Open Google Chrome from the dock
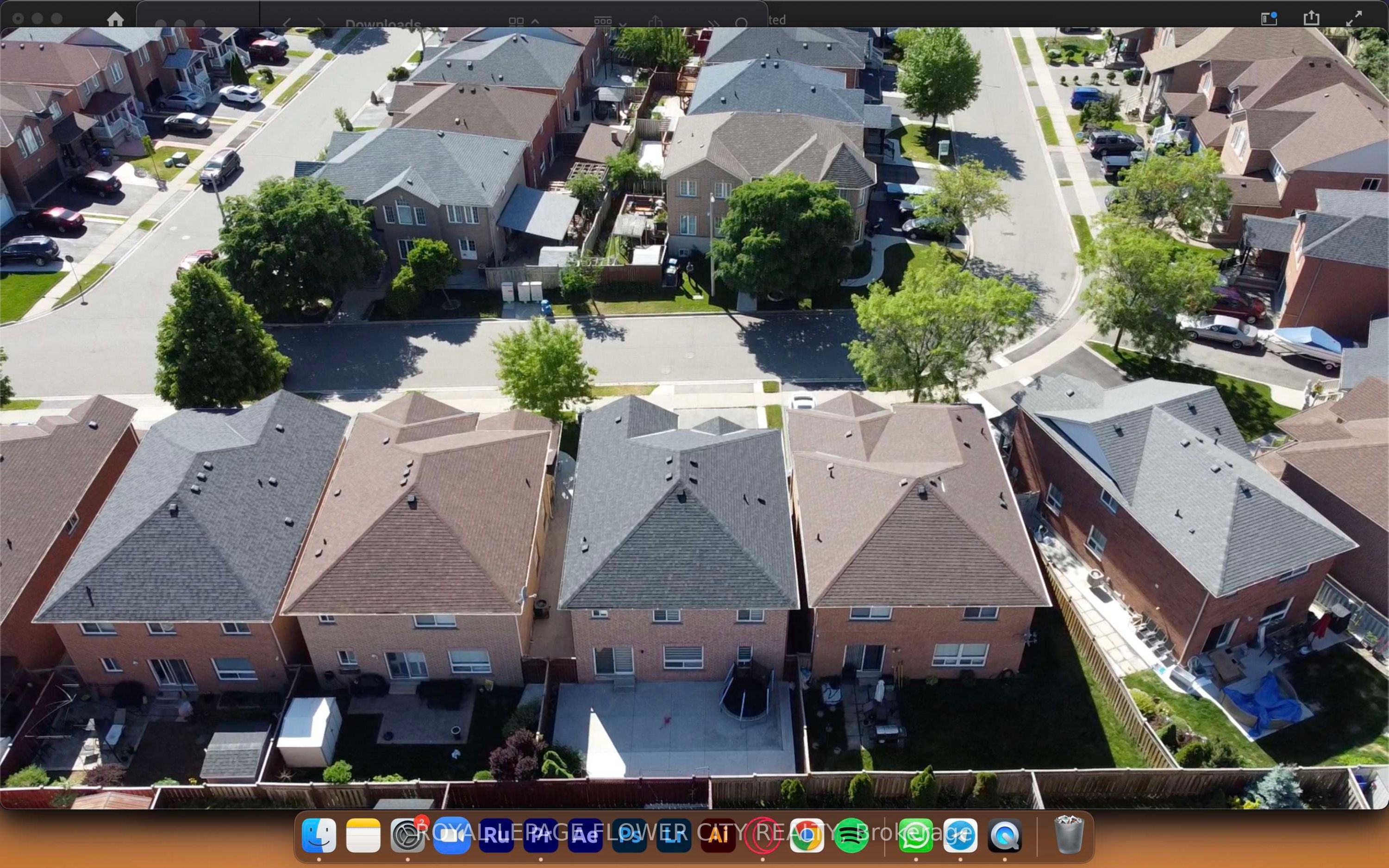 (x=807, y=835)
